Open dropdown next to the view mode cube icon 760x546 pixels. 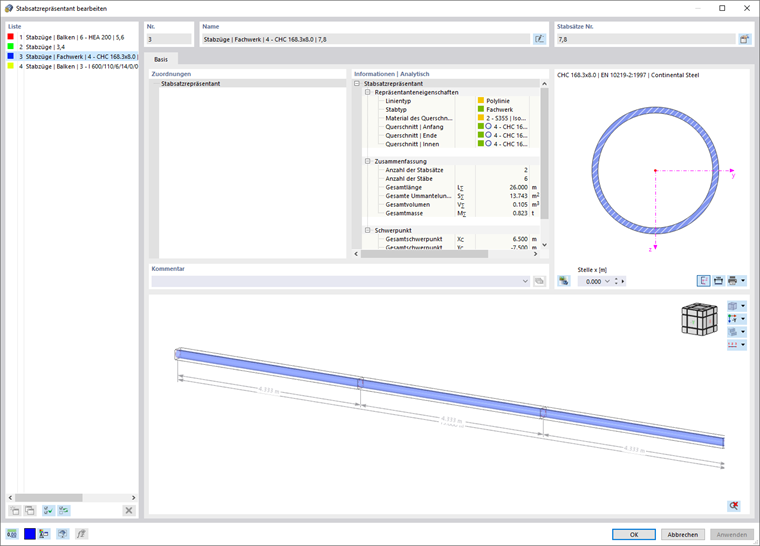tap(743, 306)
